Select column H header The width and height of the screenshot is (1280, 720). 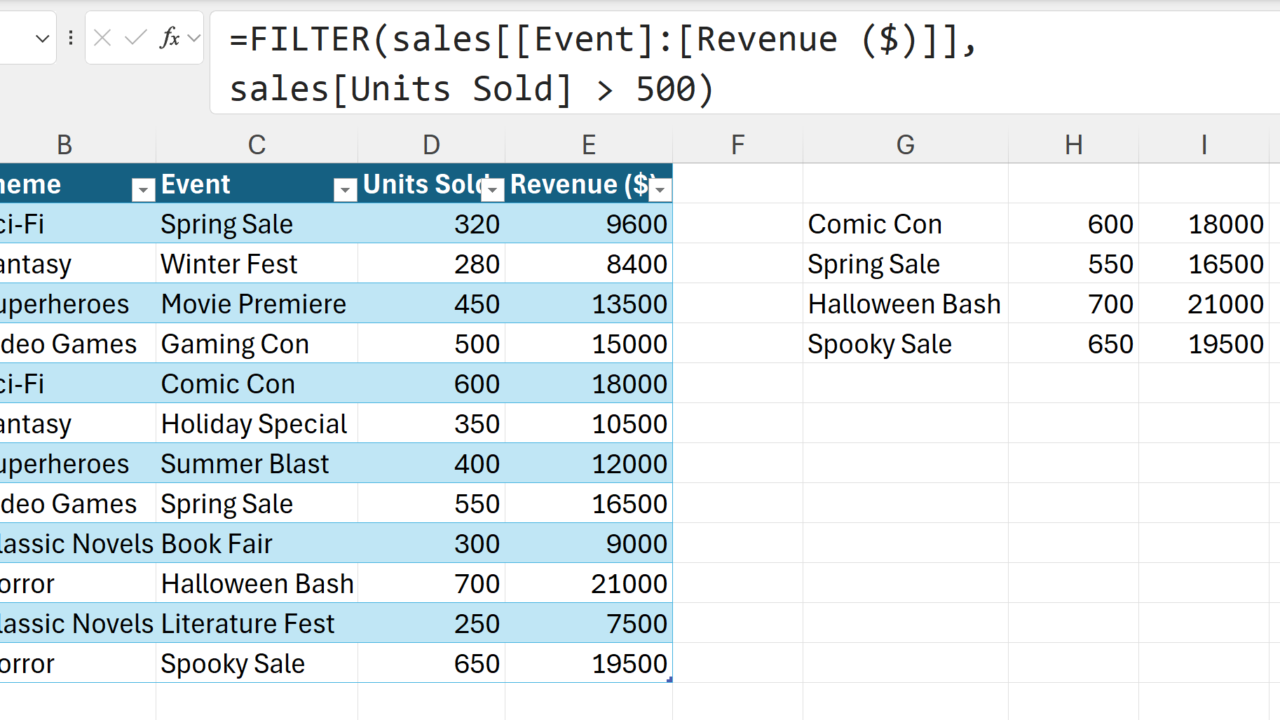point(1073,145)
